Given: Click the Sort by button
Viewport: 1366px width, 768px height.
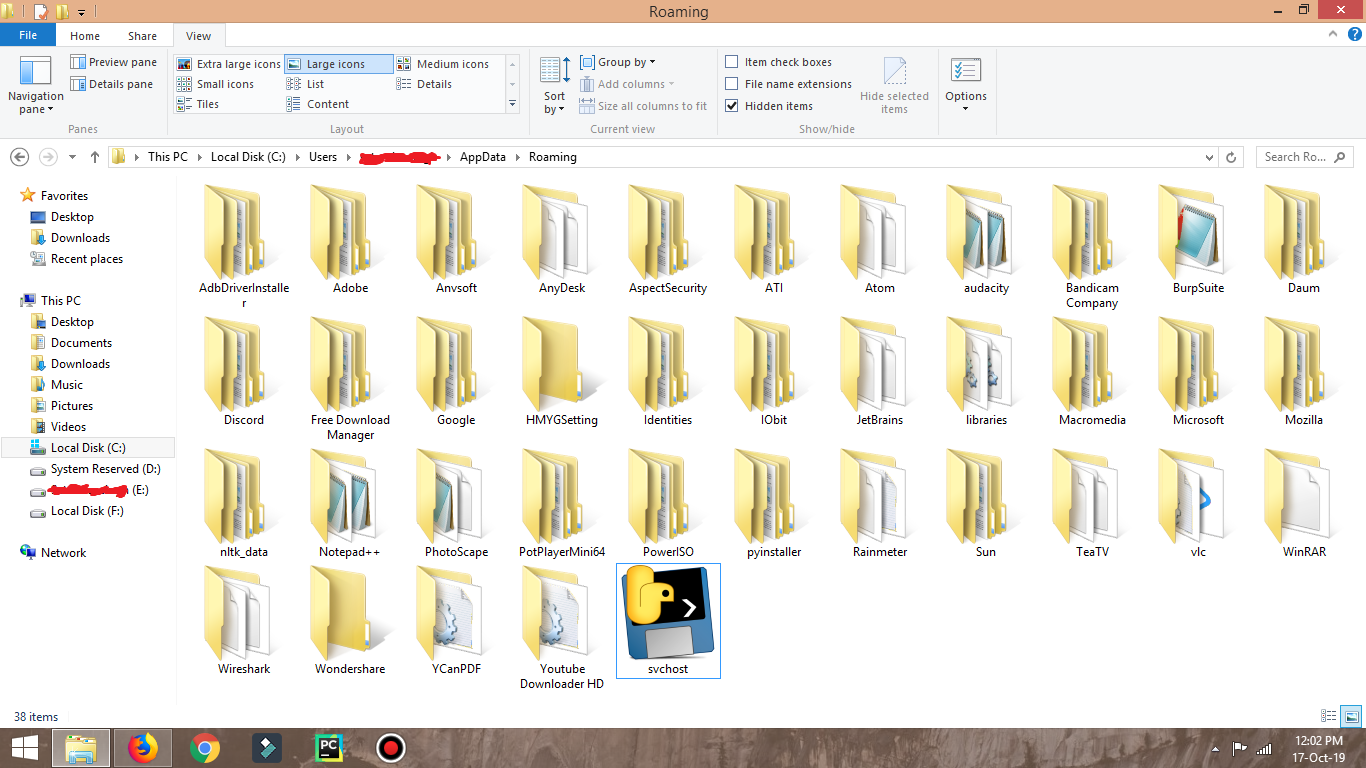Looking at the screenshot, I should 555,86.
